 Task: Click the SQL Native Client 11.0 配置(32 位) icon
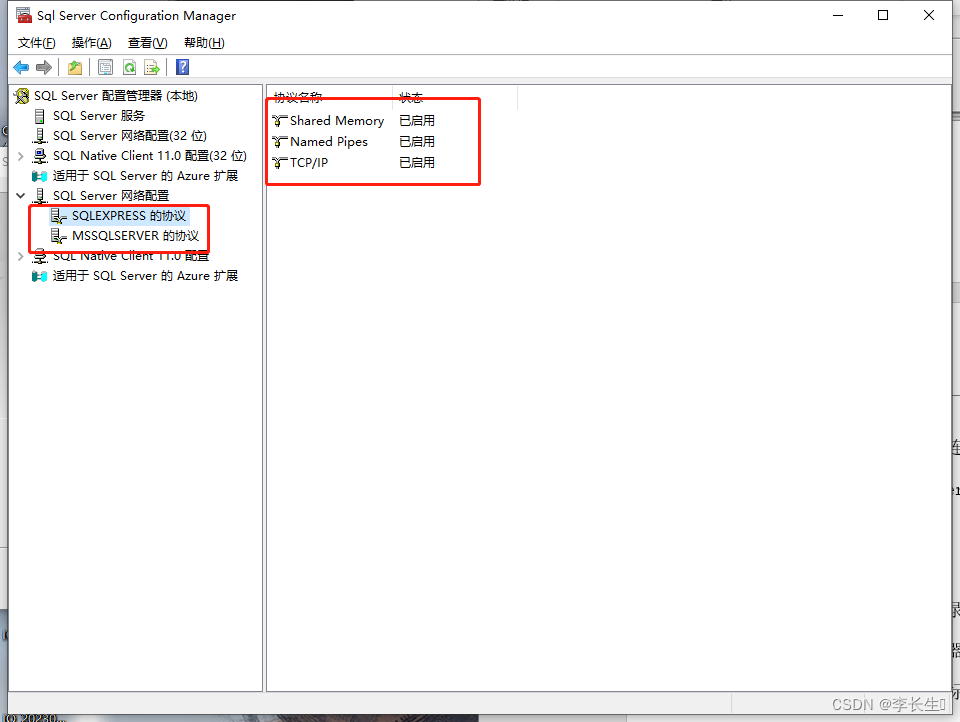tap(40, 156)
